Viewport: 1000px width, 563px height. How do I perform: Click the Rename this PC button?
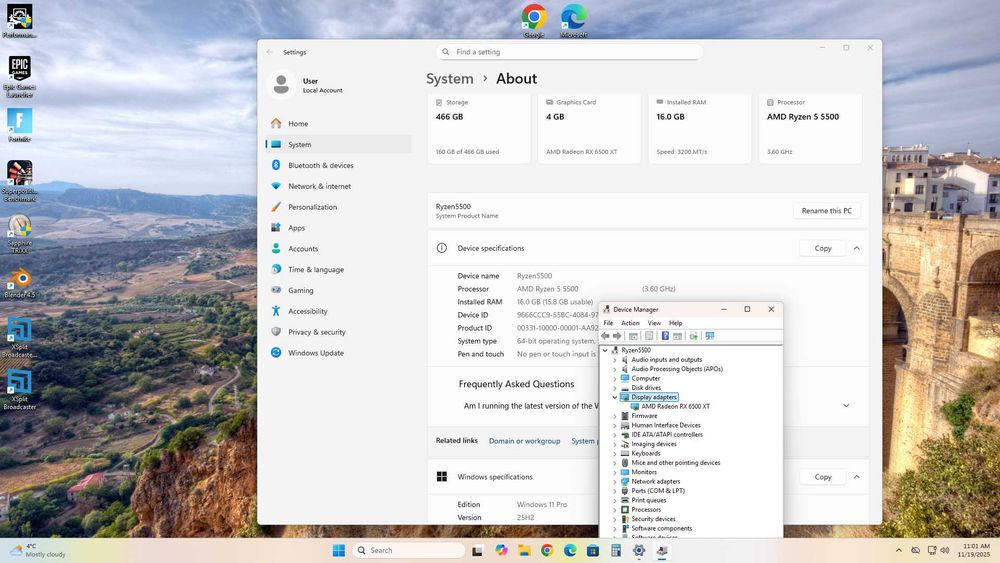coord(827,211)
